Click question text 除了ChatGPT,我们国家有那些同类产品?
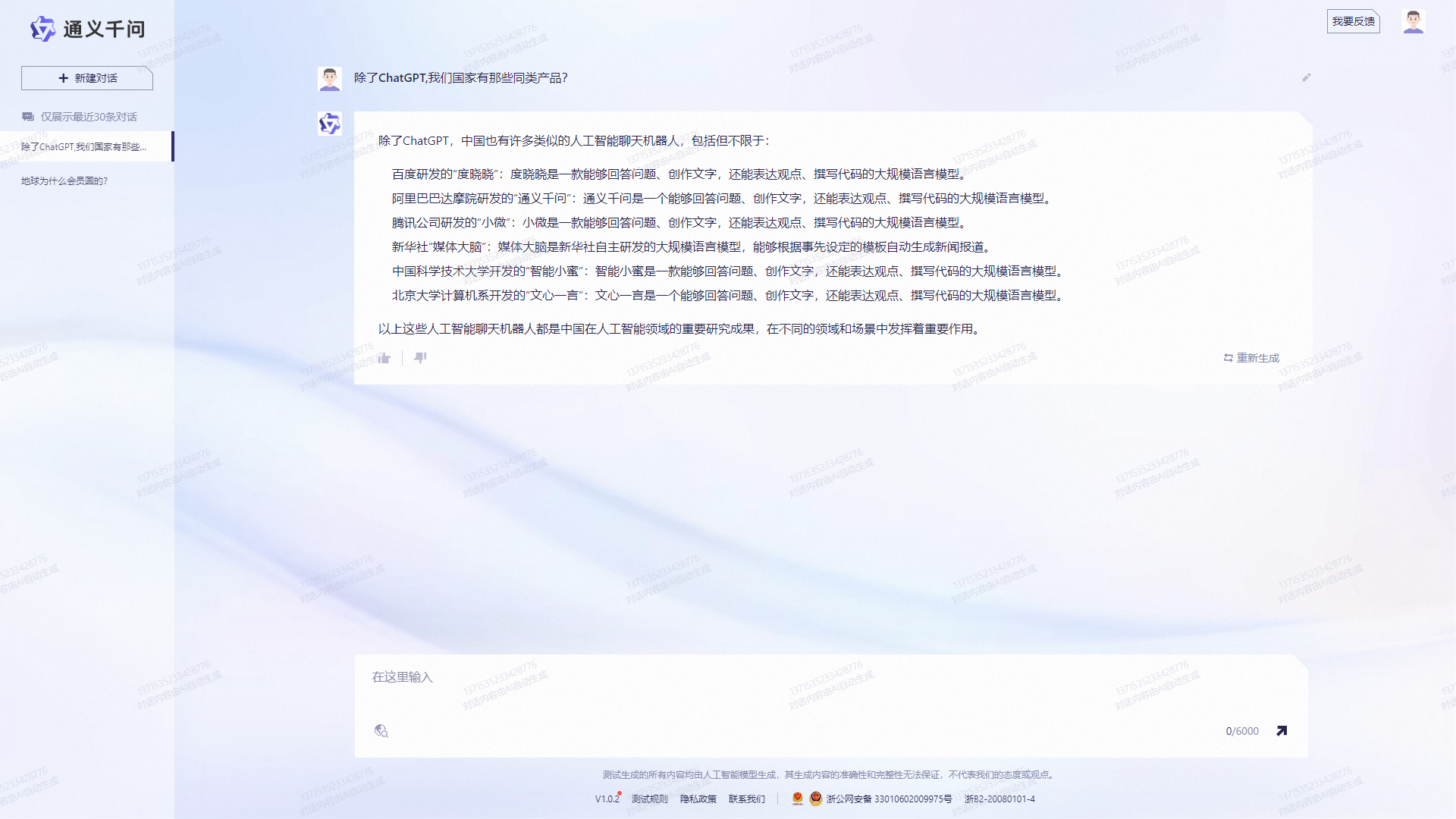Viewport: 1456px width, 819px height. (x=461, y=78)
